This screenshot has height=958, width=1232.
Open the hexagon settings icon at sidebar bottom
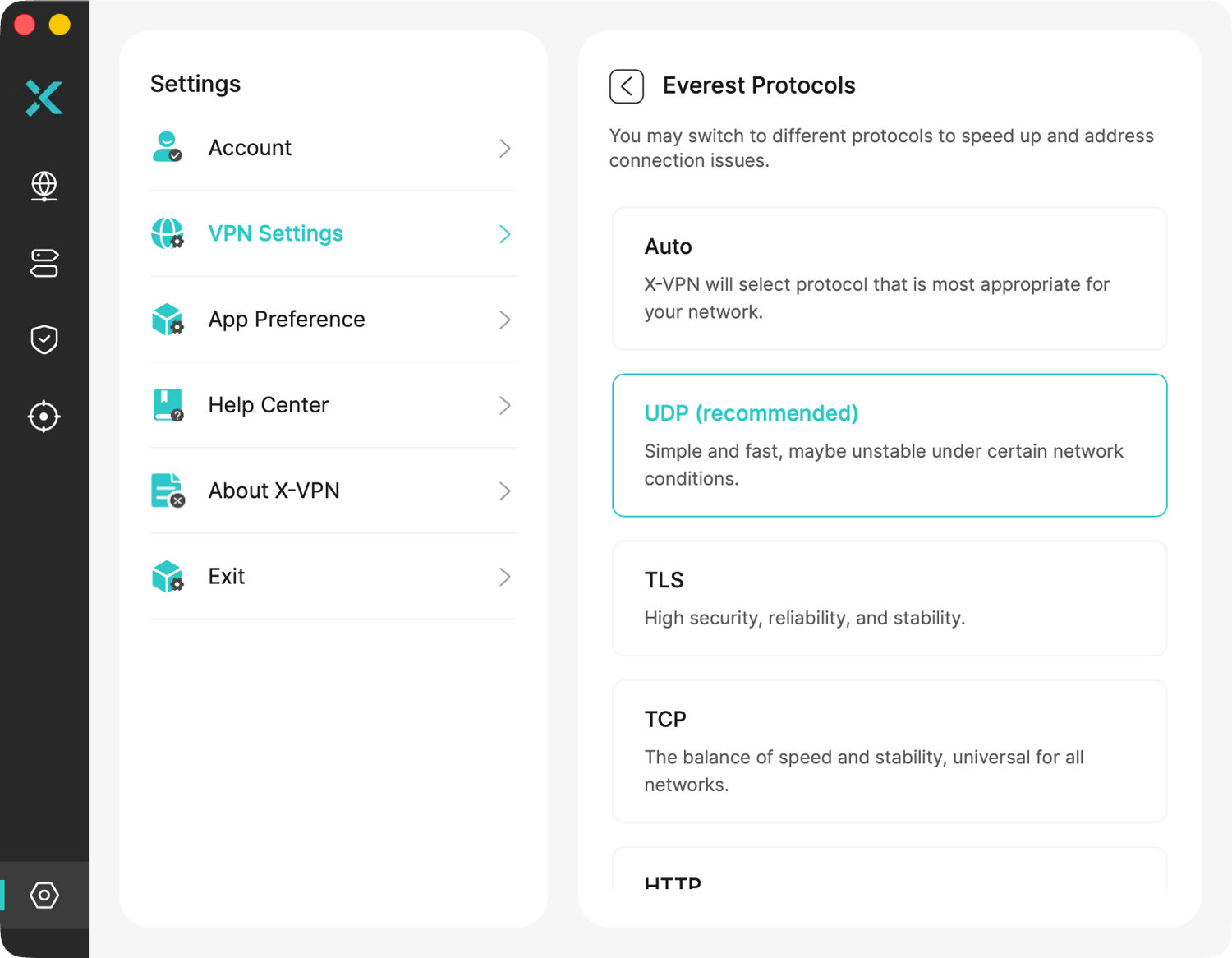pos(44,895)
